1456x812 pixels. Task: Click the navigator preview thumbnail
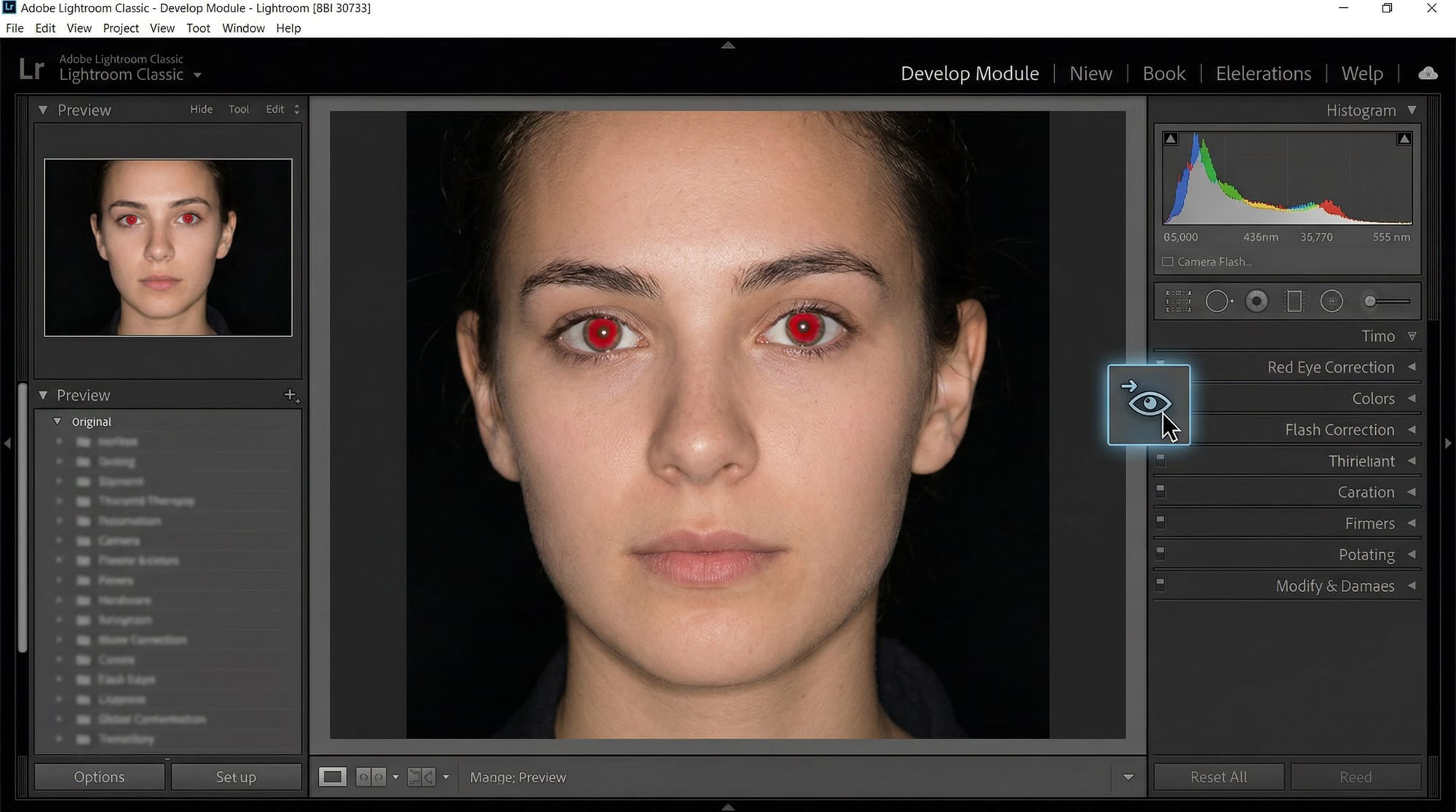pyautogui.click(x=168, y=247)
